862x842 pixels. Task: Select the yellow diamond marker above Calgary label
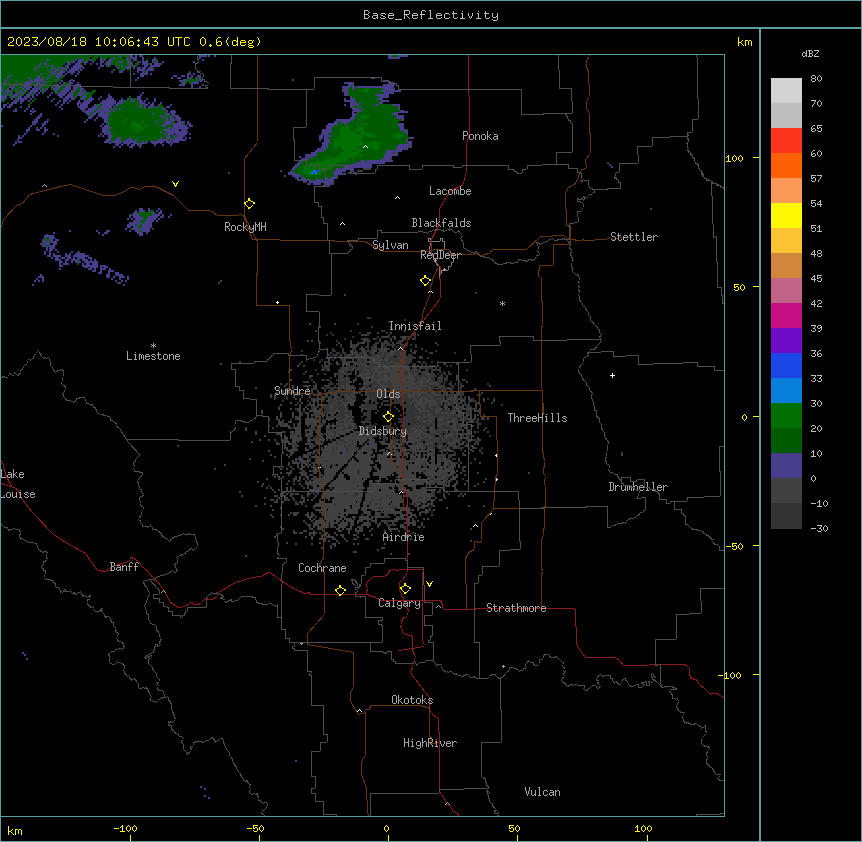[405, 589]
